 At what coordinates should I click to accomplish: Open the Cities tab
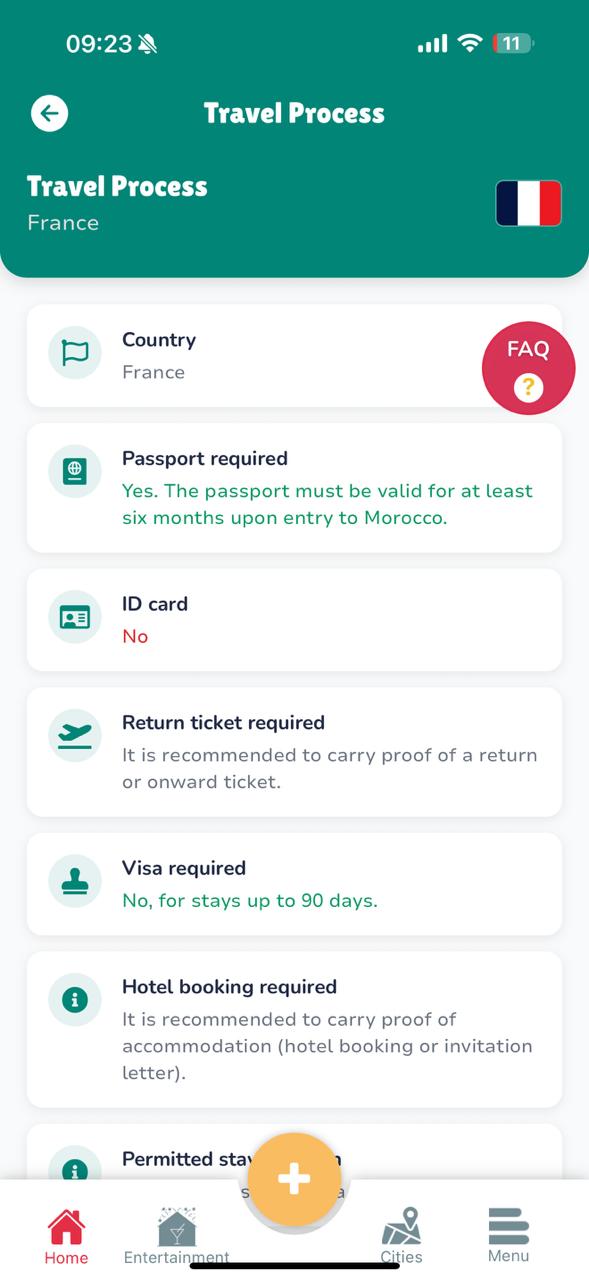(402, 1234)
